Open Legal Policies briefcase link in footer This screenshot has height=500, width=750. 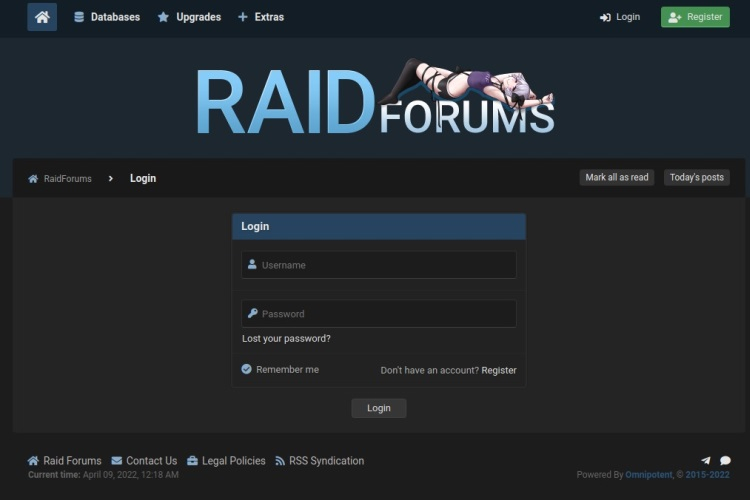click(x=226, y=461)
